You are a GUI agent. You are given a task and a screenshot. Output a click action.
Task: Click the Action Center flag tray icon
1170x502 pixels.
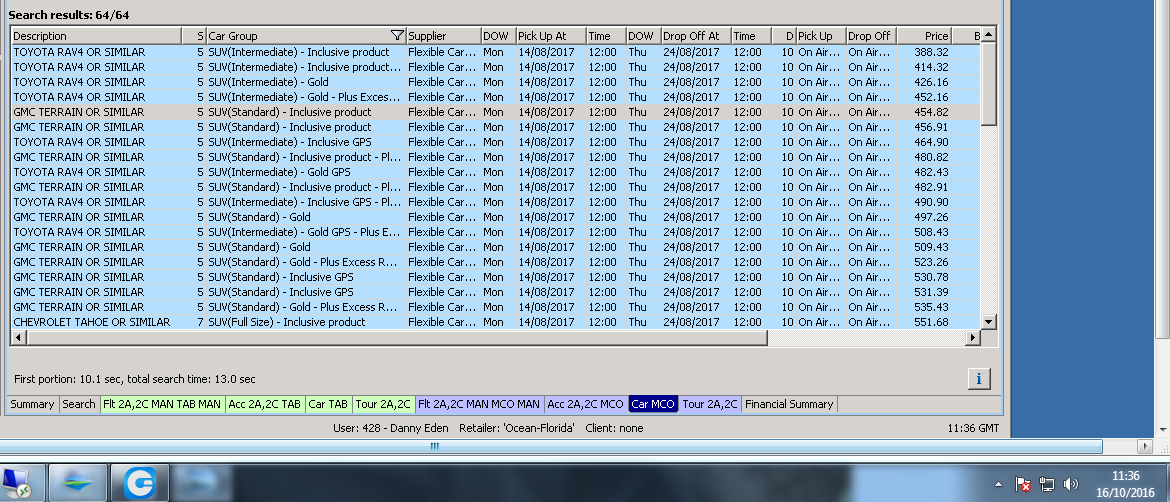pyautogui.click(x=1022, y=484)
